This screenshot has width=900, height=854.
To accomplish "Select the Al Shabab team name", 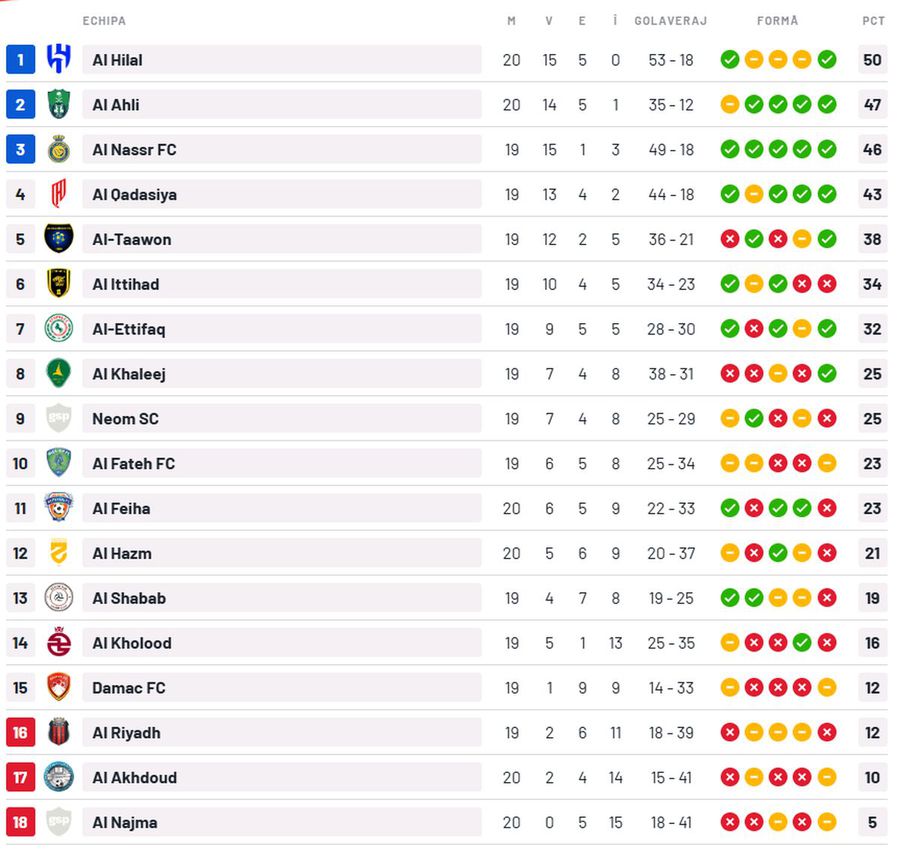I will 129,598.
